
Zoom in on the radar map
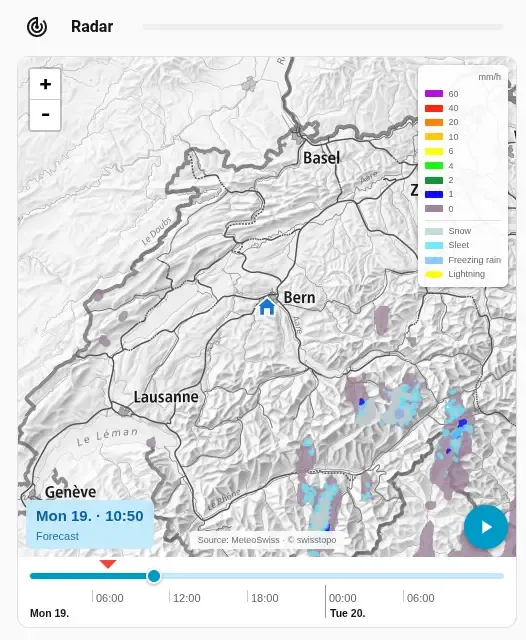tap(45, 84)
